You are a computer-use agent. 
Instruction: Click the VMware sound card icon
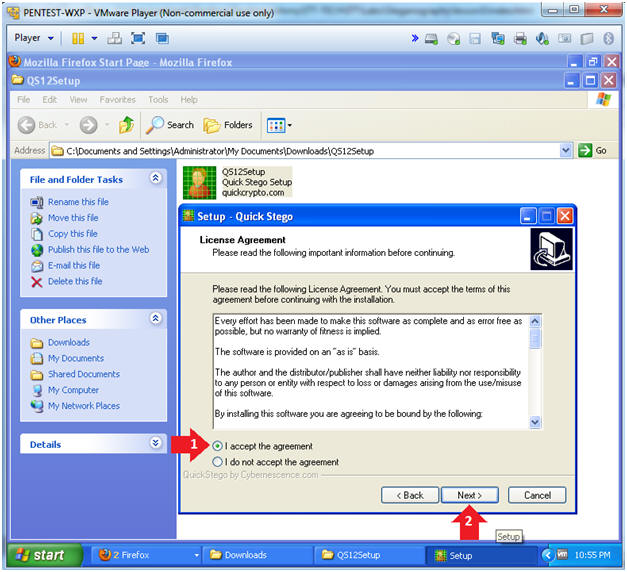542,39
